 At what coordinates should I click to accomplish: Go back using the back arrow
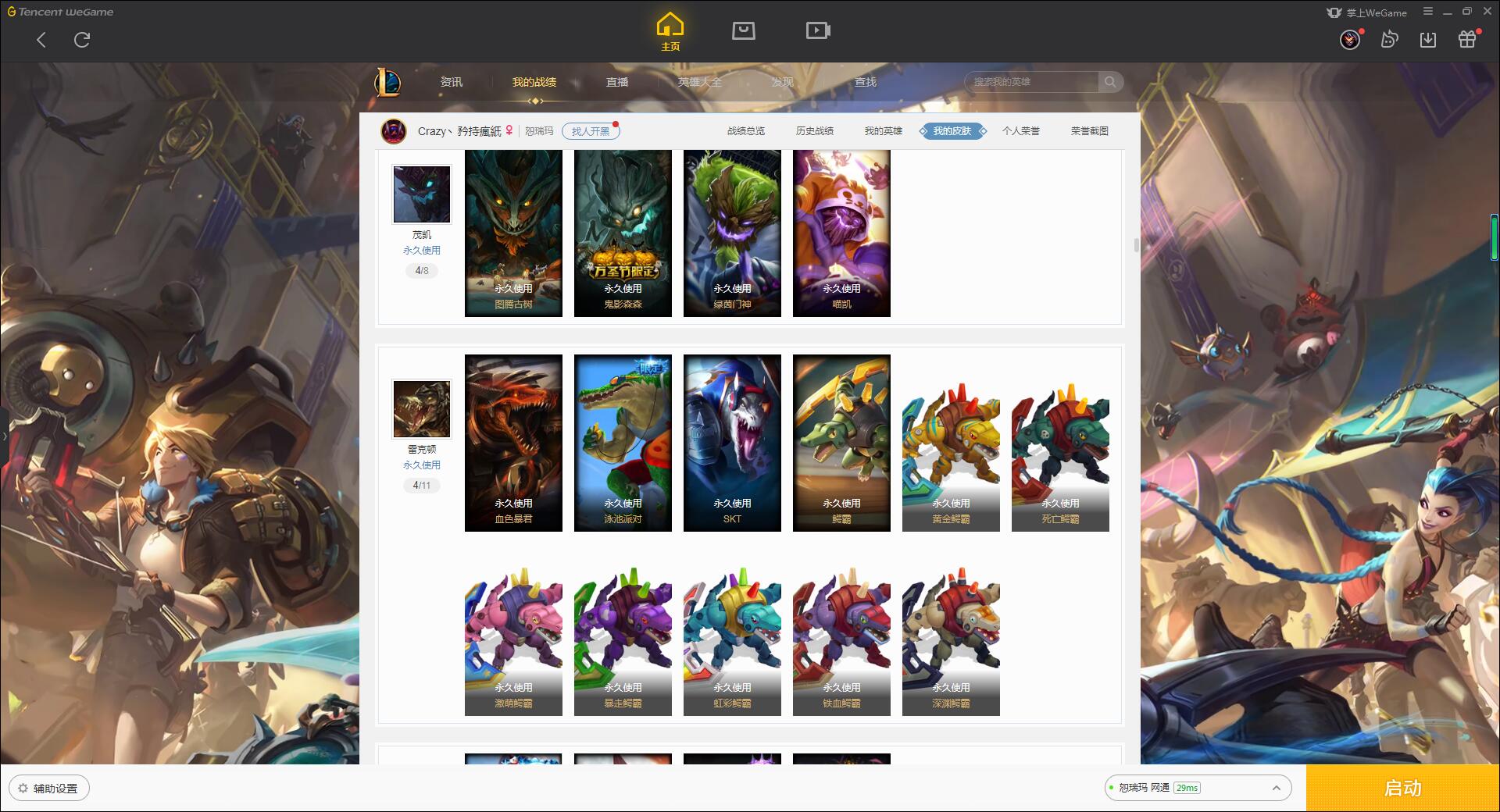pyautogui.click(x=41, y=40)
